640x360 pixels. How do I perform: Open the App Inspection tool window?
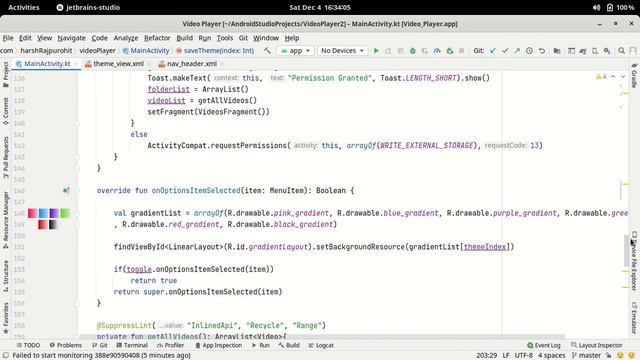coord(219,345)
